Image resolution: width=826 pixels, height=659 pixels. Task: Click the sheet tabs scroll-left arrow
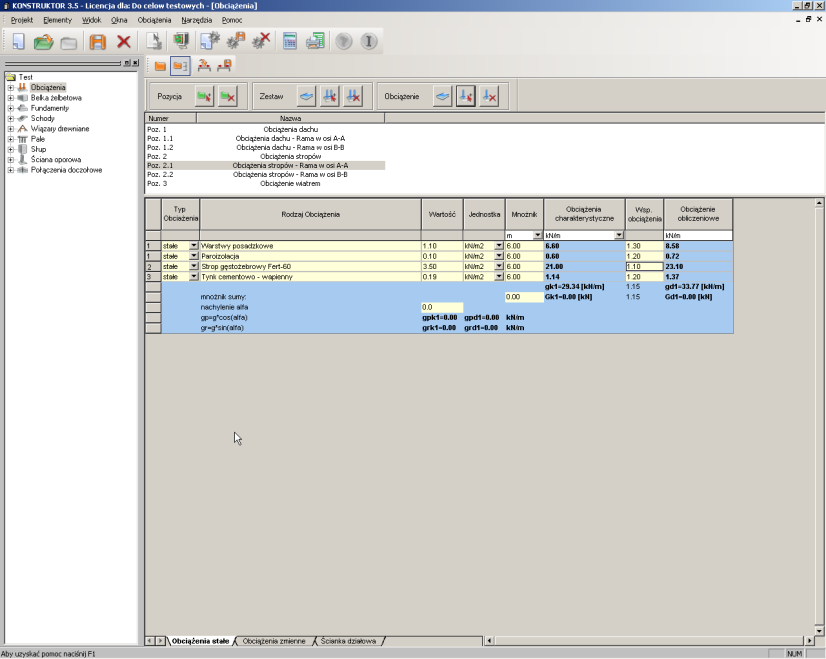[x=150, y=641]
